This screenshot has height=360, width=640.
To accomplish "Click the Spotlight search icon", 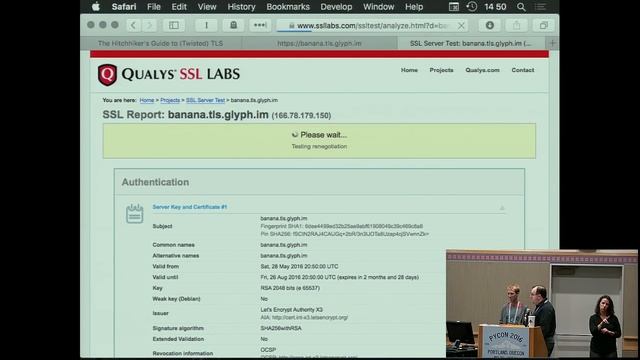I will coord(521,7).
